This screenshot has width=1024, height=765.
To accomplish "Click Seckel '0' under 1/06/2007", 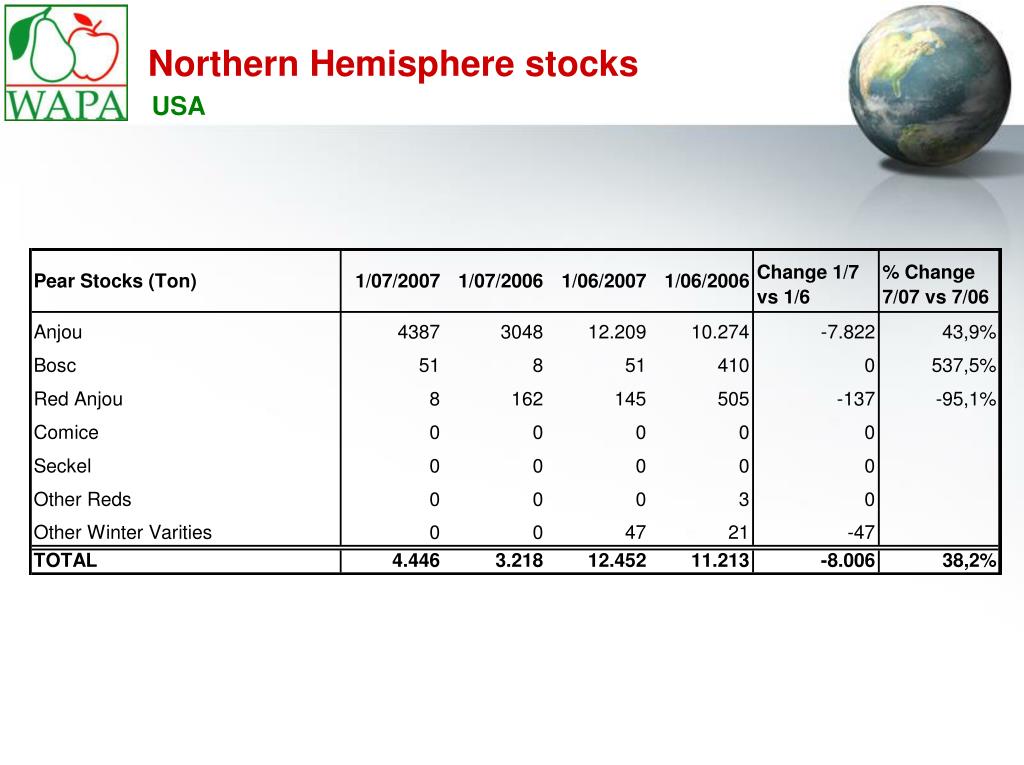I will (x=641, y=466).
